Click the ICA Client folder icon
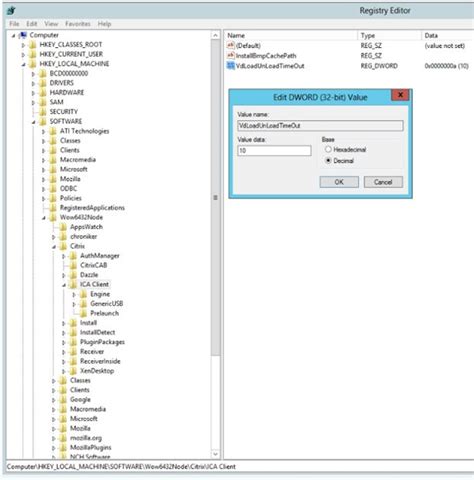Screen dimensions: 474x480 (73, 285)
